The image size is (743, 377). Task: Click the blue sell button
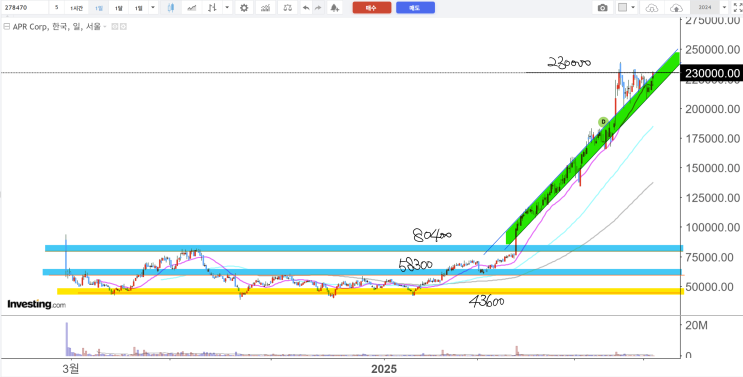(x=415, y=8)
